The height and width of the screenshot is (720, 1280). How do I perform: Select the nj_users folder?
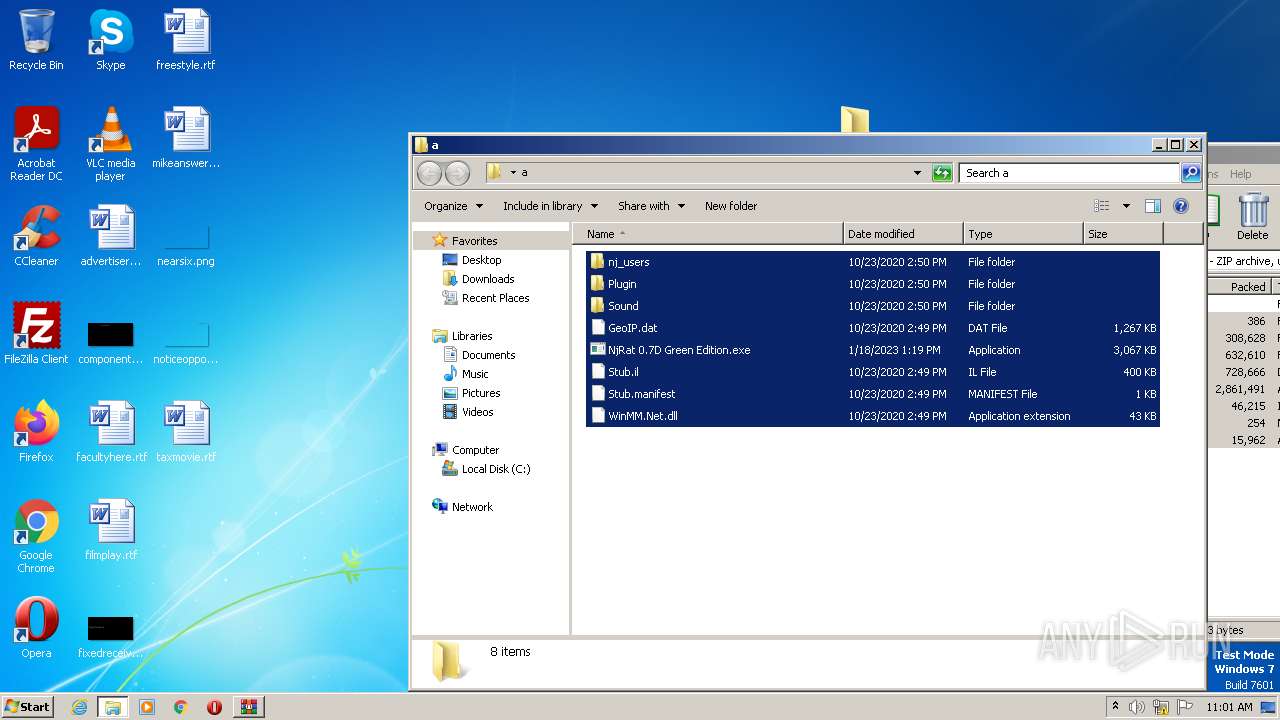(x=873, y=262)
